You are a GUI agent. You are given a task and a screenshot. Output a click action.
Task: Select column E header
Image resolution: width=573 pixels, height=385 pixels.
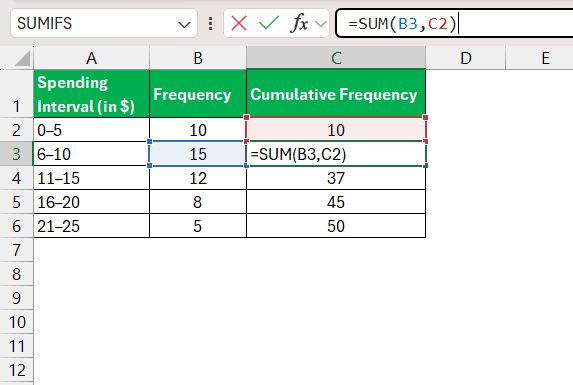coord(539,58)
